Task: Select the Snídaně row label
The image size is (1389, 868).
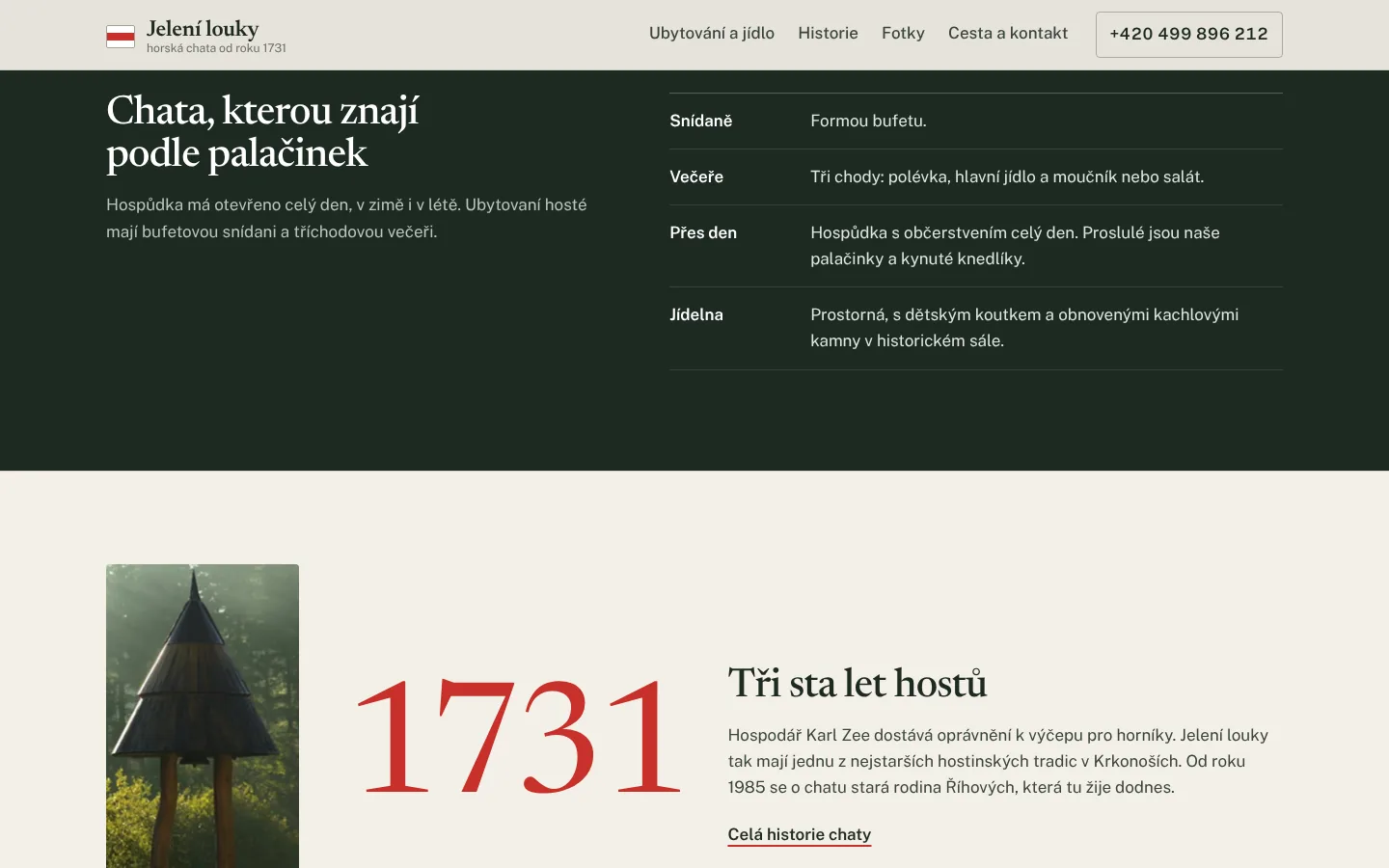Action: point(701,122)
